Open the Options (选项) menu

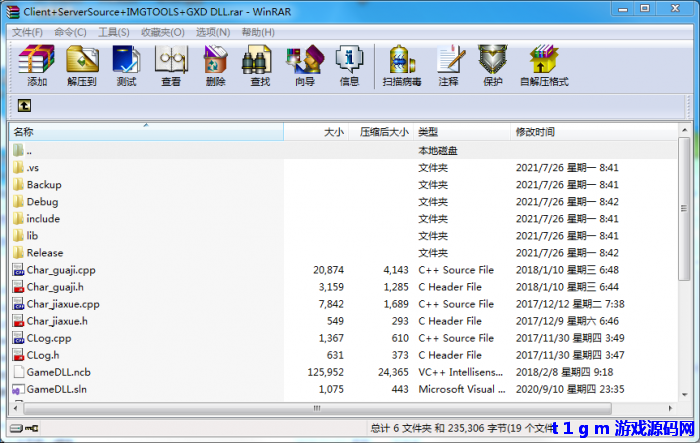click(x=213, y=33)
